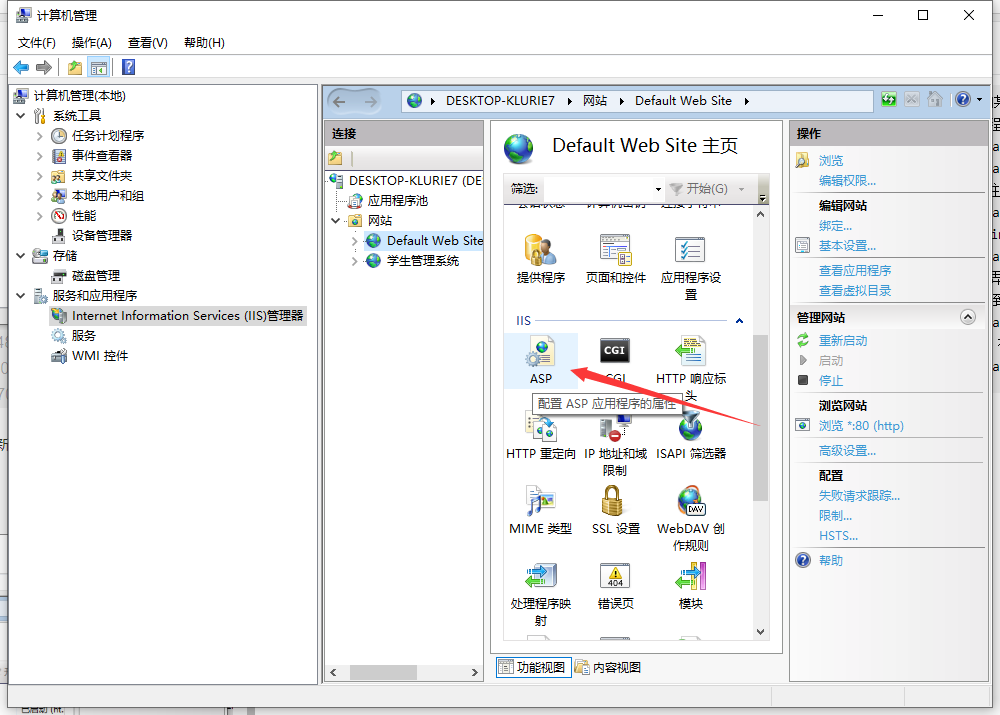The width and height of the screenshot is (1000, 715).
Task: Expand the 存储 node in the left tree
Action: [22, 255]
